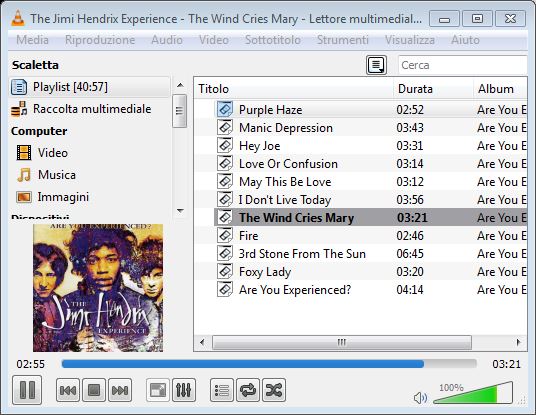Click the VLC cone title icon
Viewport: 536px width, 415px height.
coord(18,18)
